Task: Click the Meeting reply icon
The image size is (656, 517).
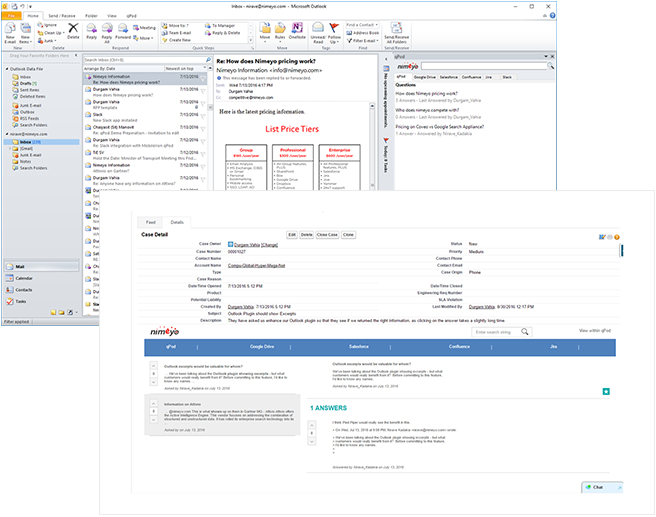Action: pos(144,28)
